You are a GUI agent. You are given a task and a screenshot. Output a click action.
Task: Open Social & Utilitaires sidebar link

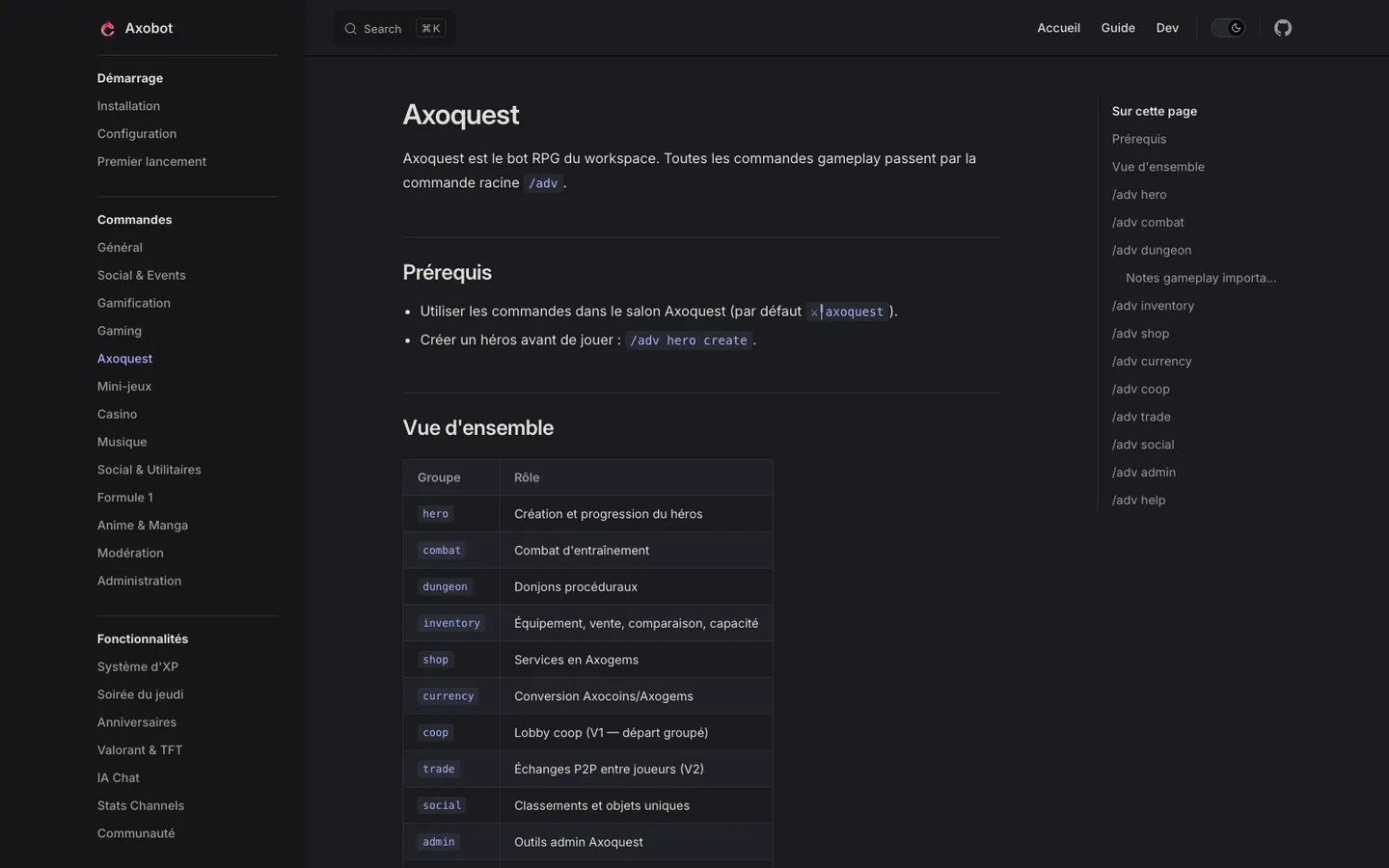tap(150, 470)
